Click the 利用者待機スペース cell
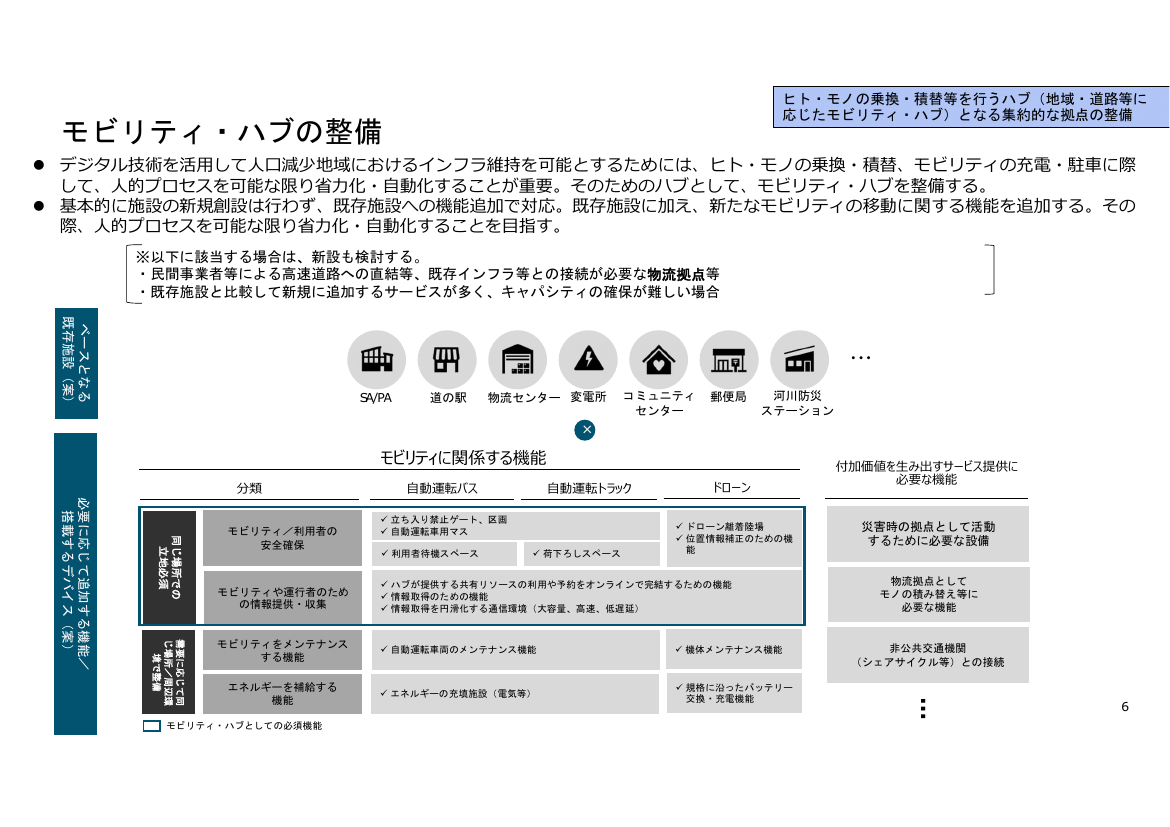This screenshot has width=1170, height=827. click(444, 554)
